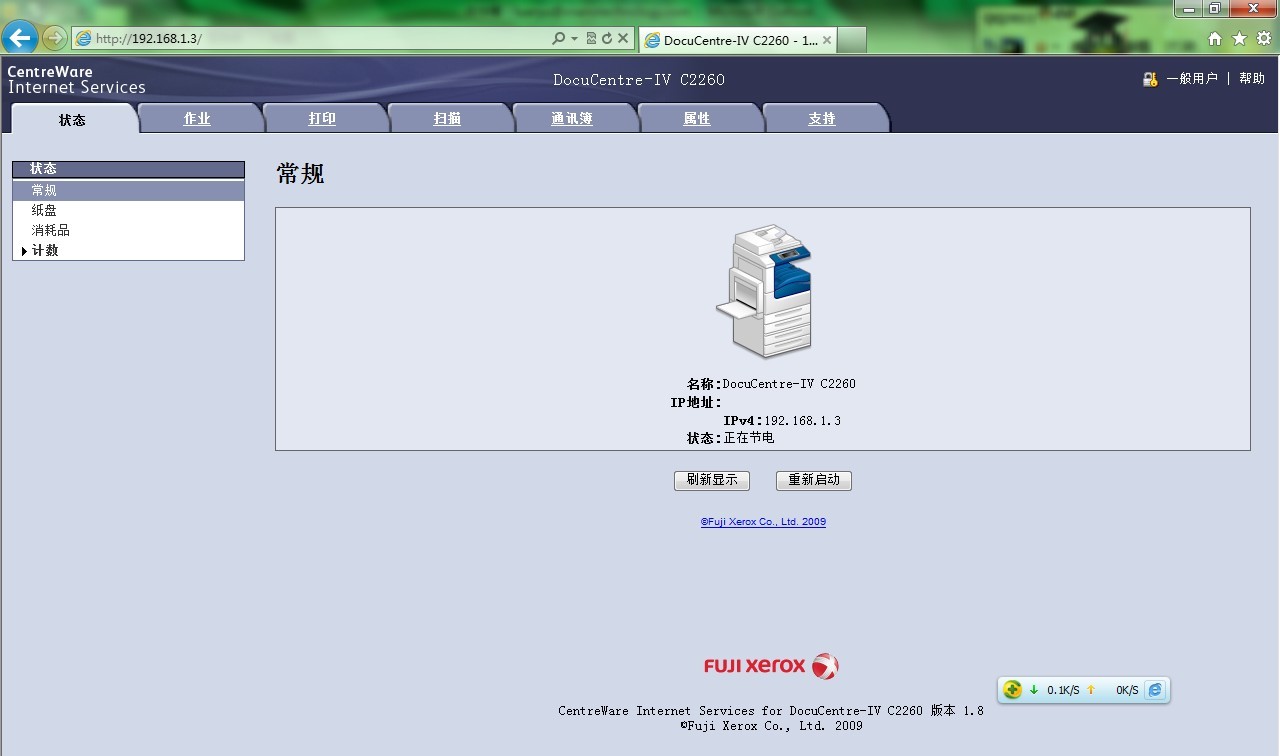This screenshot has width=1280, height=756.
Task: Select 常规 in the status sidebar
Action: (128, 190)
